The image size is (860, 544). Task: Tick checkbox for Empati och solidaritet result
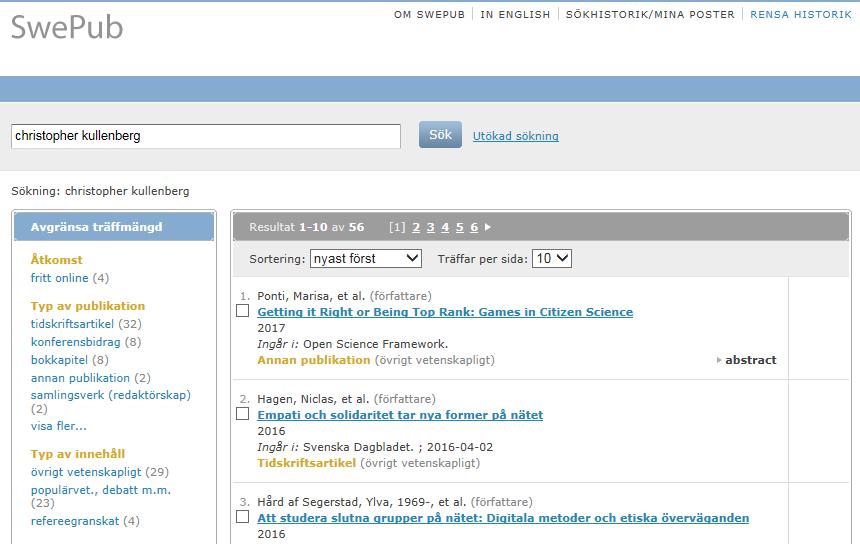pos(242,414)
